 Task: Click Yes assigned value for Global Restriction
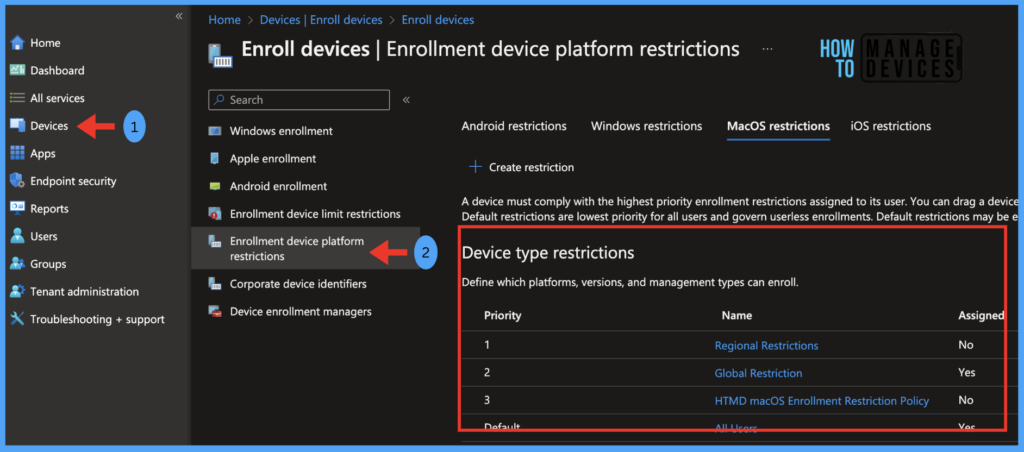pyautogui.click(x=967, y=372)
